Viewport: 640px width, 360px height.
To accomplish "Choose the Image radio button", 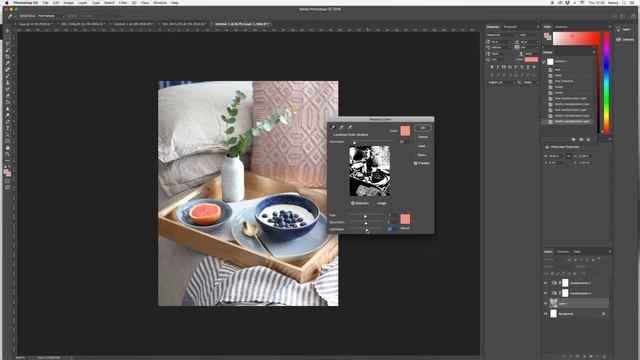I will 374,203.
